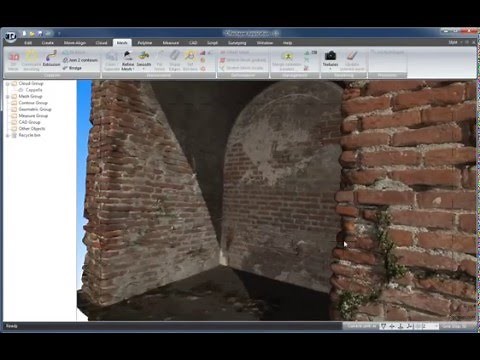The image size is (480, 360).
Task: Click the Refine Mesh tool
Action: (128, 61)
